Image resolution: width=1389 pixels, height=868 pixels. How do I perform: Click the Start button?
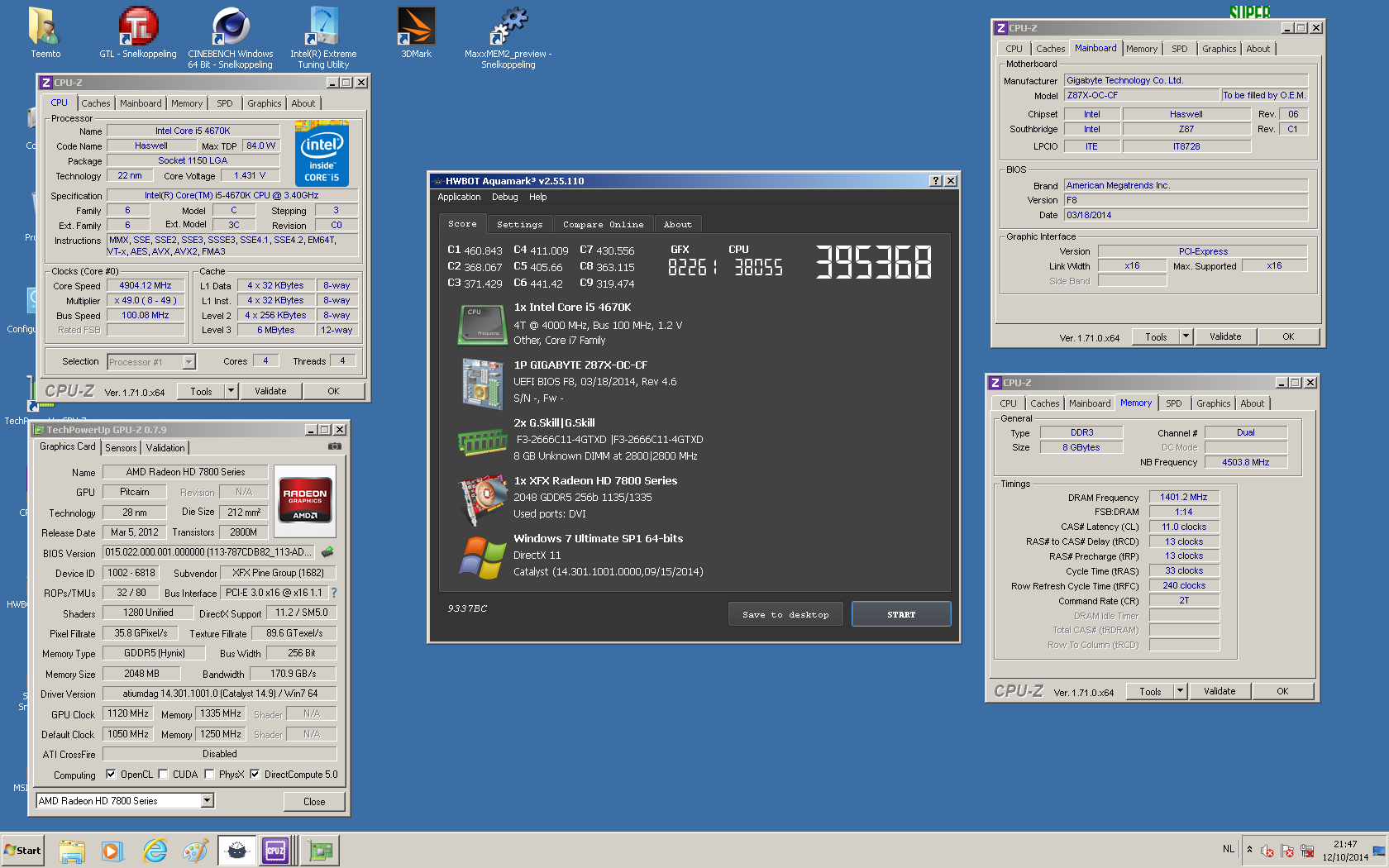22,851
